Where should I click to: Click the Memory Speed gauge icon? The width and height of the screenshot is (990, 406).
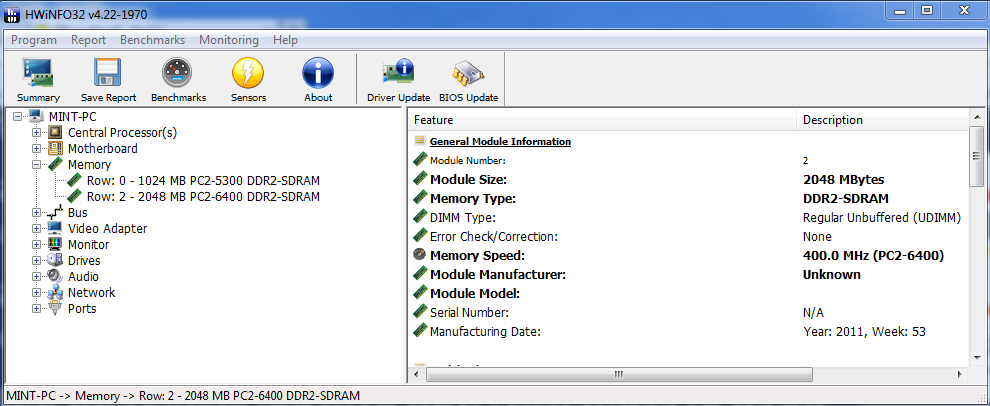click(419, 255)
